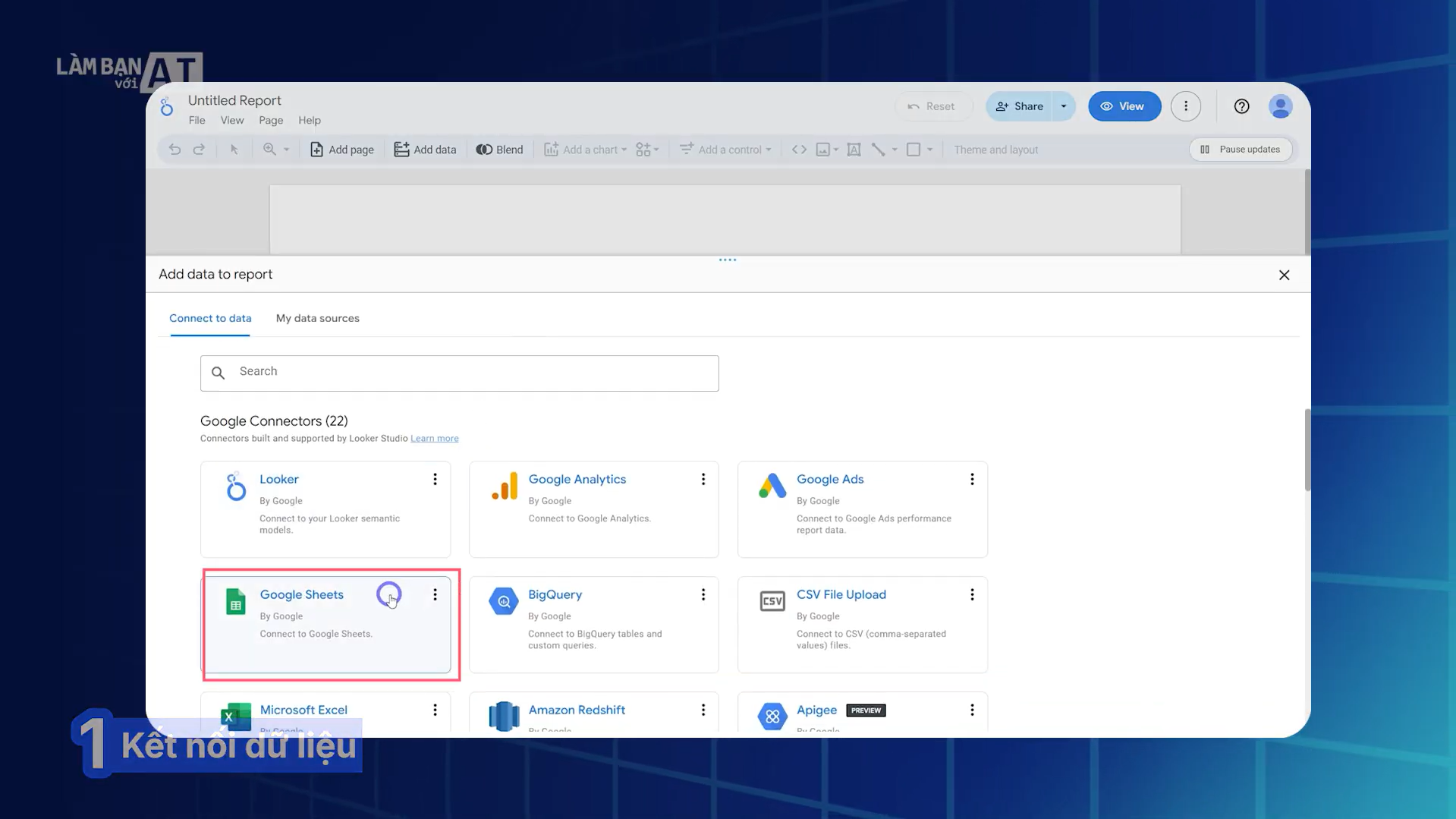Close the Add data to report panel
The width and height of the screenshot is (1456, 819).
point(1284,275)
